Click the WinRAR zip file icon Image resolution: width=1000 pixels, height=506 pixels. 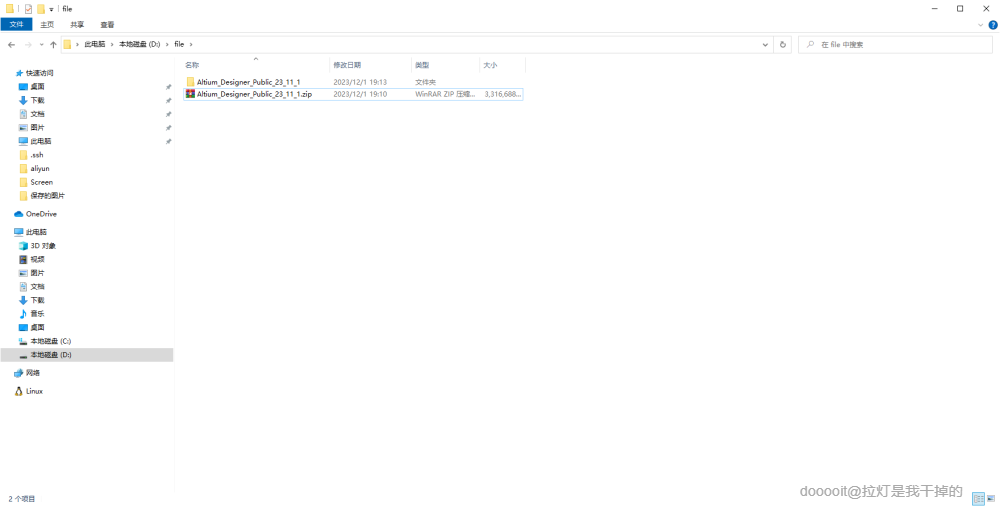(x=190, y=94)
